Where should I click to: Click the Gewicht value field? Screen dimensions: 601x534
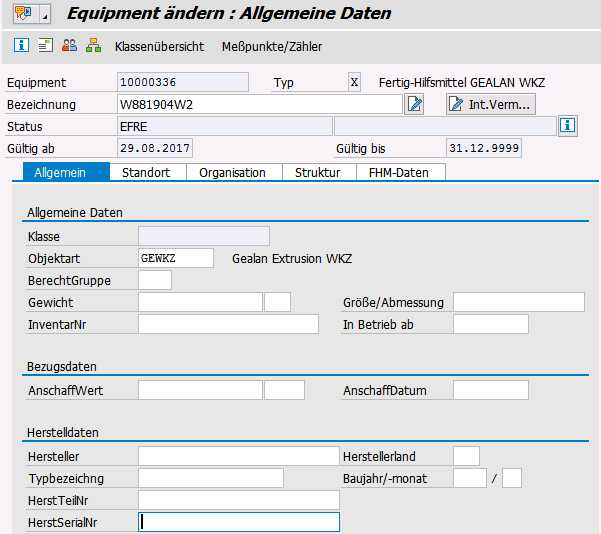tap(200, 302)
